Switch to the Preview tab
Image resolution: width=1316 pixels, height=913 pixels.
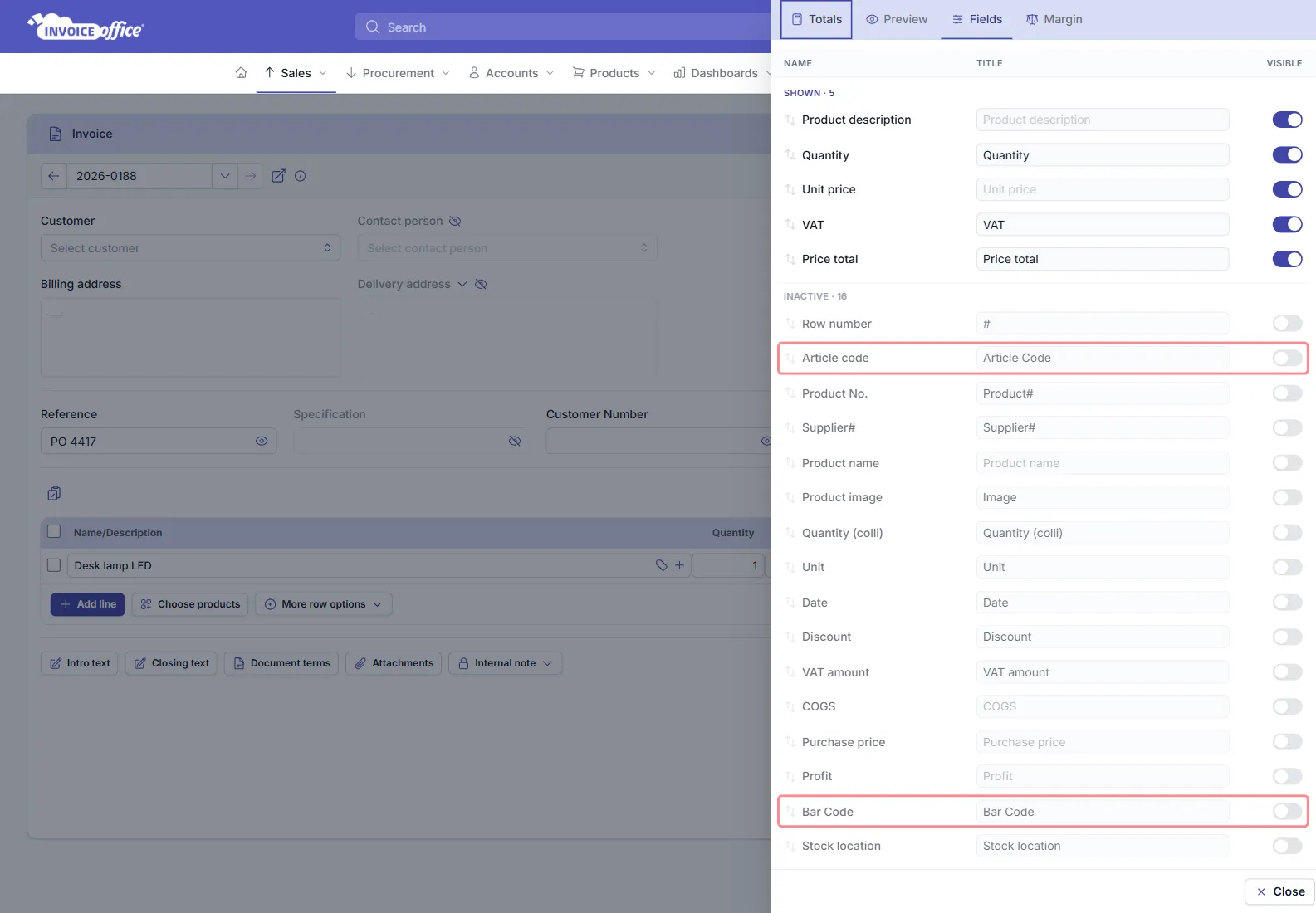[897, 19]
